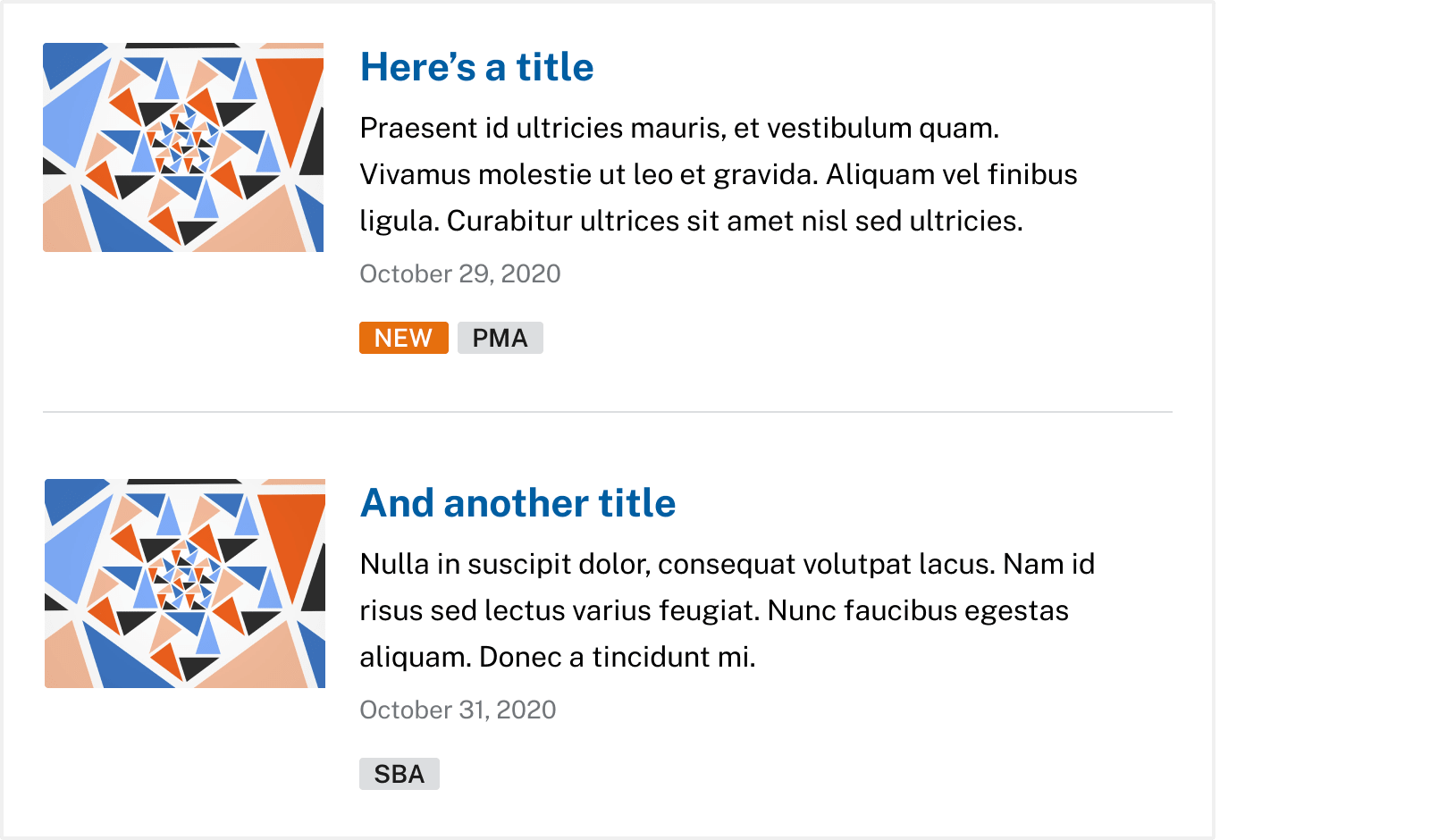Image resolution: width=1430 pixels, height=840 pixels.
Task: Toggle the NEW label on the first post
Action: click(x=403, y=338)
